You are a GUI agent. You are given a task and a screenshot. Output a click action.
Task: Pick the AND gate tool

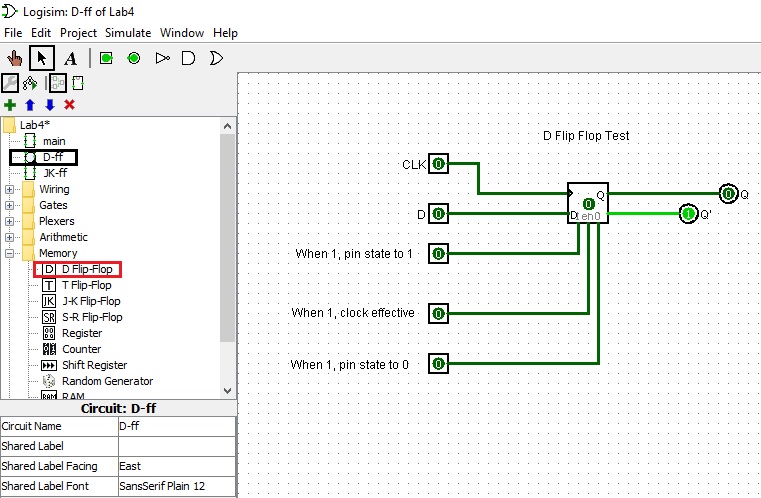click(188, 59)
